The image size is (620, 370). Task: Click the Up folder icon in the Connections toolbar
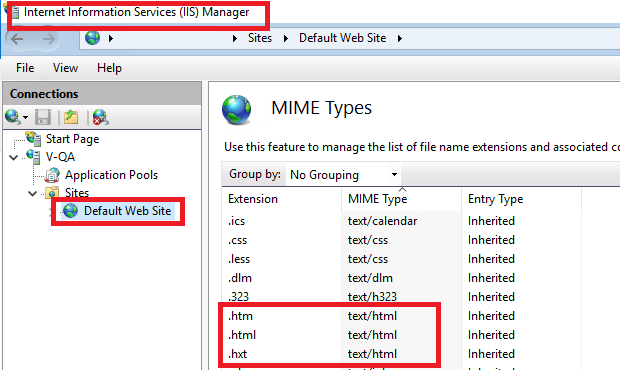pyautogui.click(x=71, y=117)
